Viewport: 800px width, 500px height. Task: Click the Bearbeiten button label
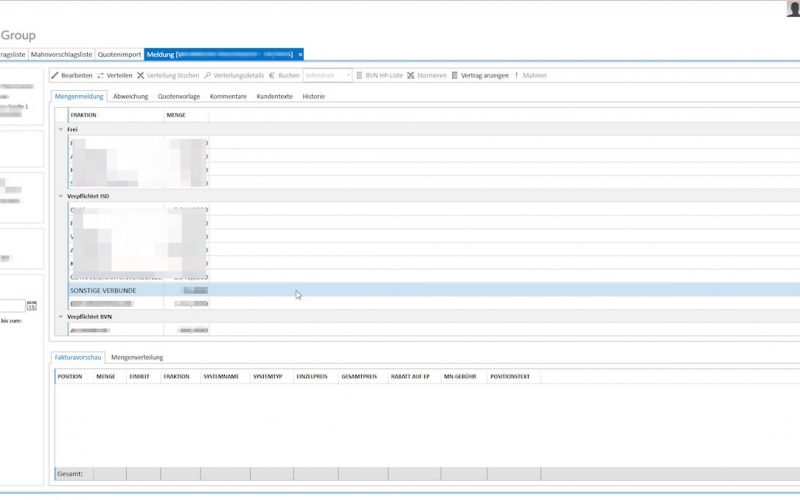[x=77, y=75]
